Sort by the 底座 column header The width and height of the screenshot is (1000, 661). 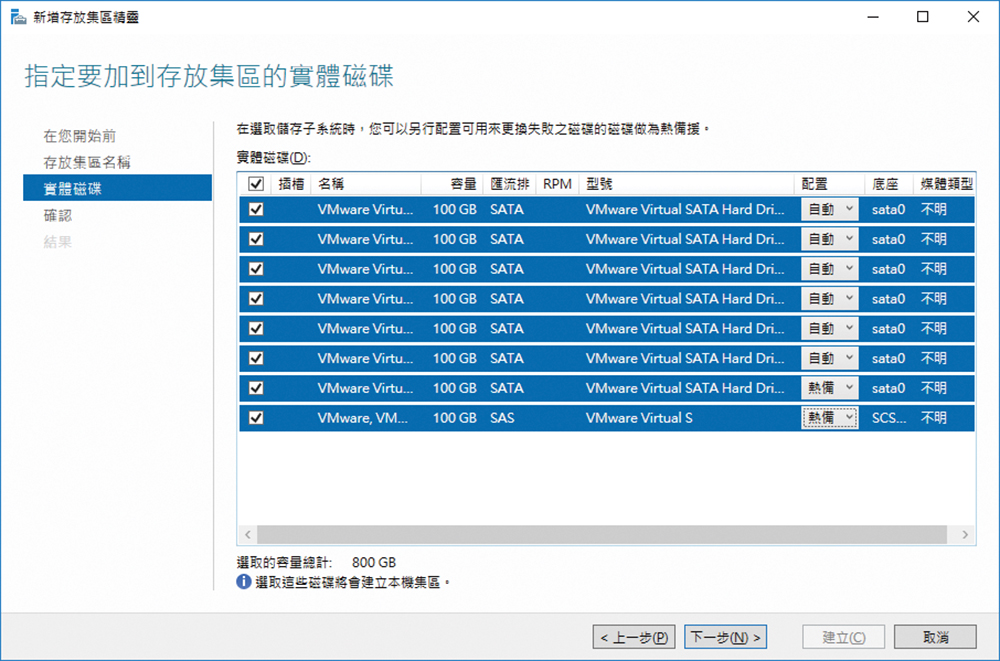click(x=888, y=184)
